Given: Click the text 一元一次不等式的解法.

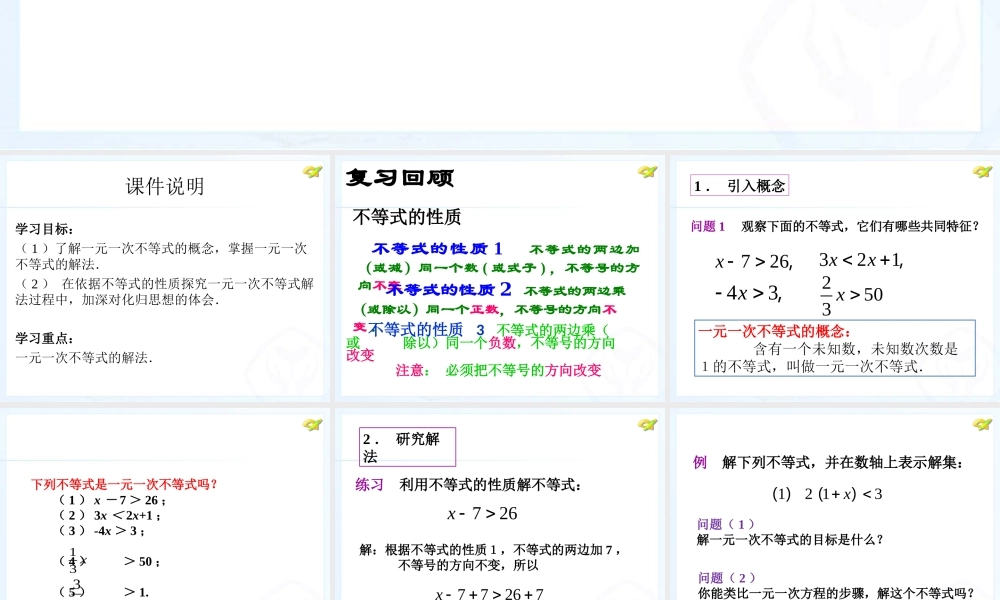Looking at the screenshot, I should 84,358.
